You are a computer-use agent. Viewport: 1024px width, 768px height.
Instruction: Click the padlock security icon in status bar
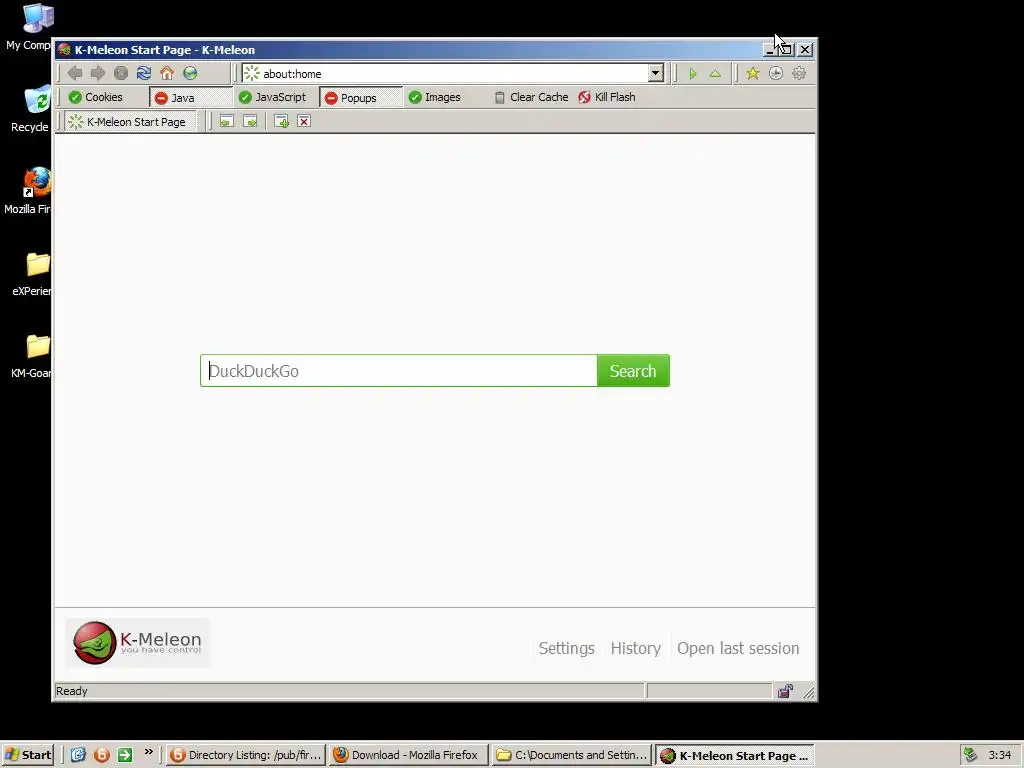pos(786,691)
